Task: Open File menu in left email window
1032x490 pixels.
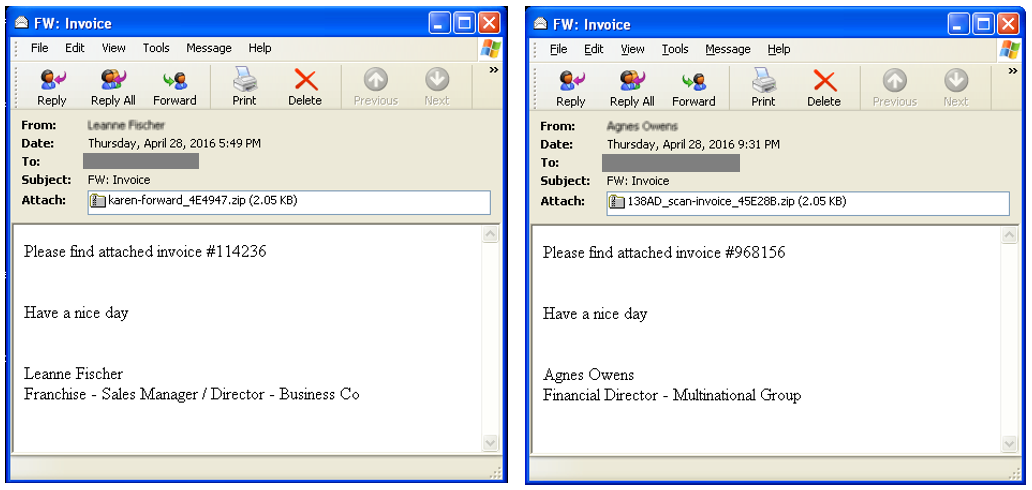Action: [x=39, y=48]
